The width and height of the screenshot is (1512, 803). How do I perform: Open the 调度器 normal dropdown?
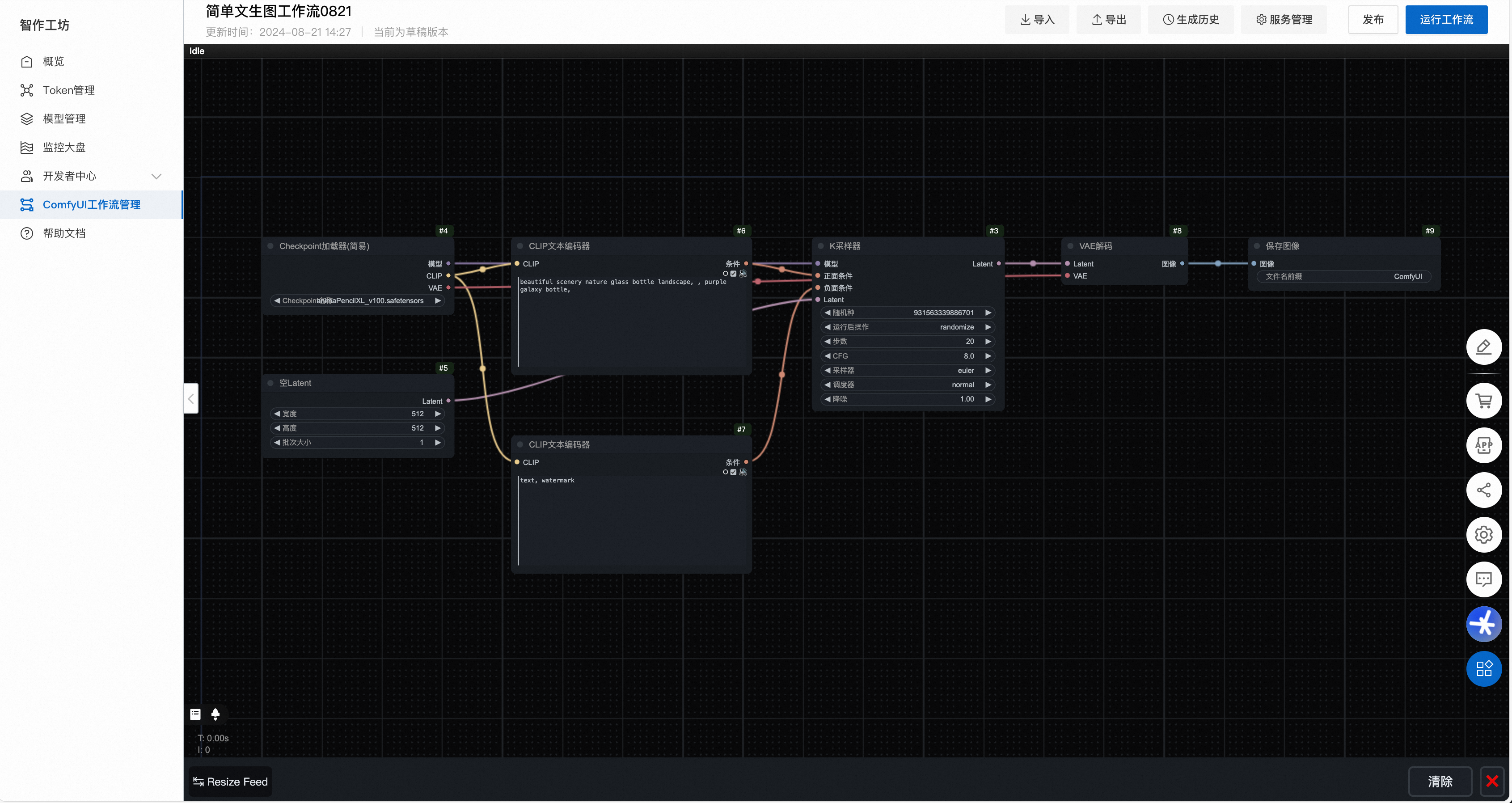point(908,385)
